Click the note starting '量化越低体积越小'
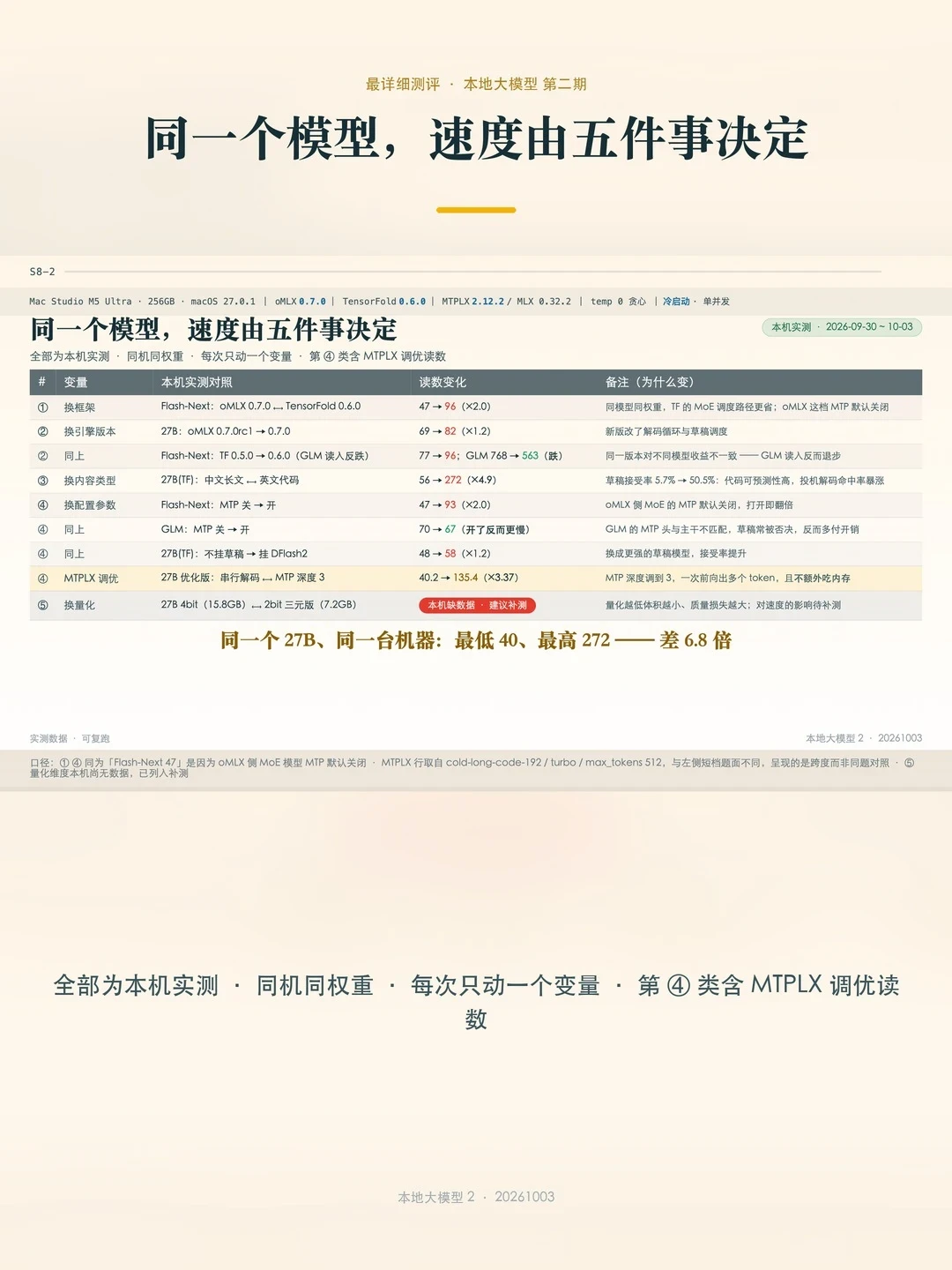952x1270 pixels. point(723,605)
